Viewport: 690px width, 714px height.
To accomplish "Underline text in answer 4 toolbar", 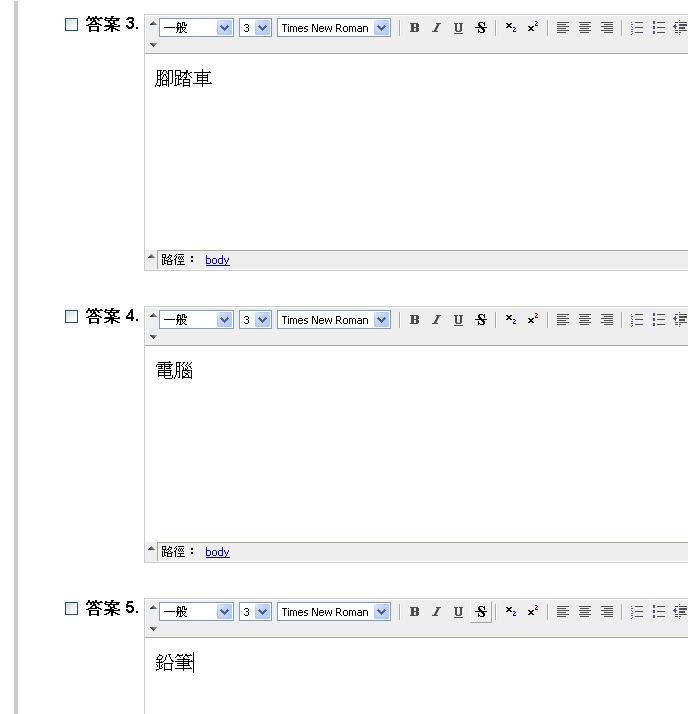I will point(458,320).
